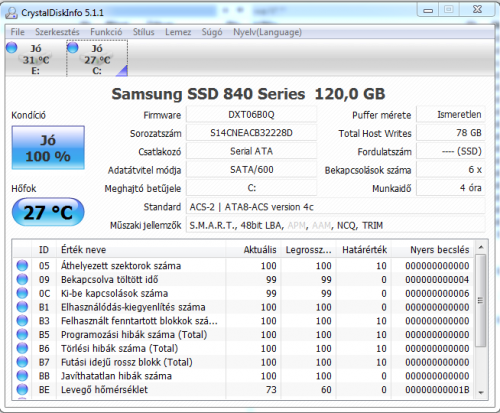Click the status orb for attribute BE
The image size is (500, 413).
[22, 389]
